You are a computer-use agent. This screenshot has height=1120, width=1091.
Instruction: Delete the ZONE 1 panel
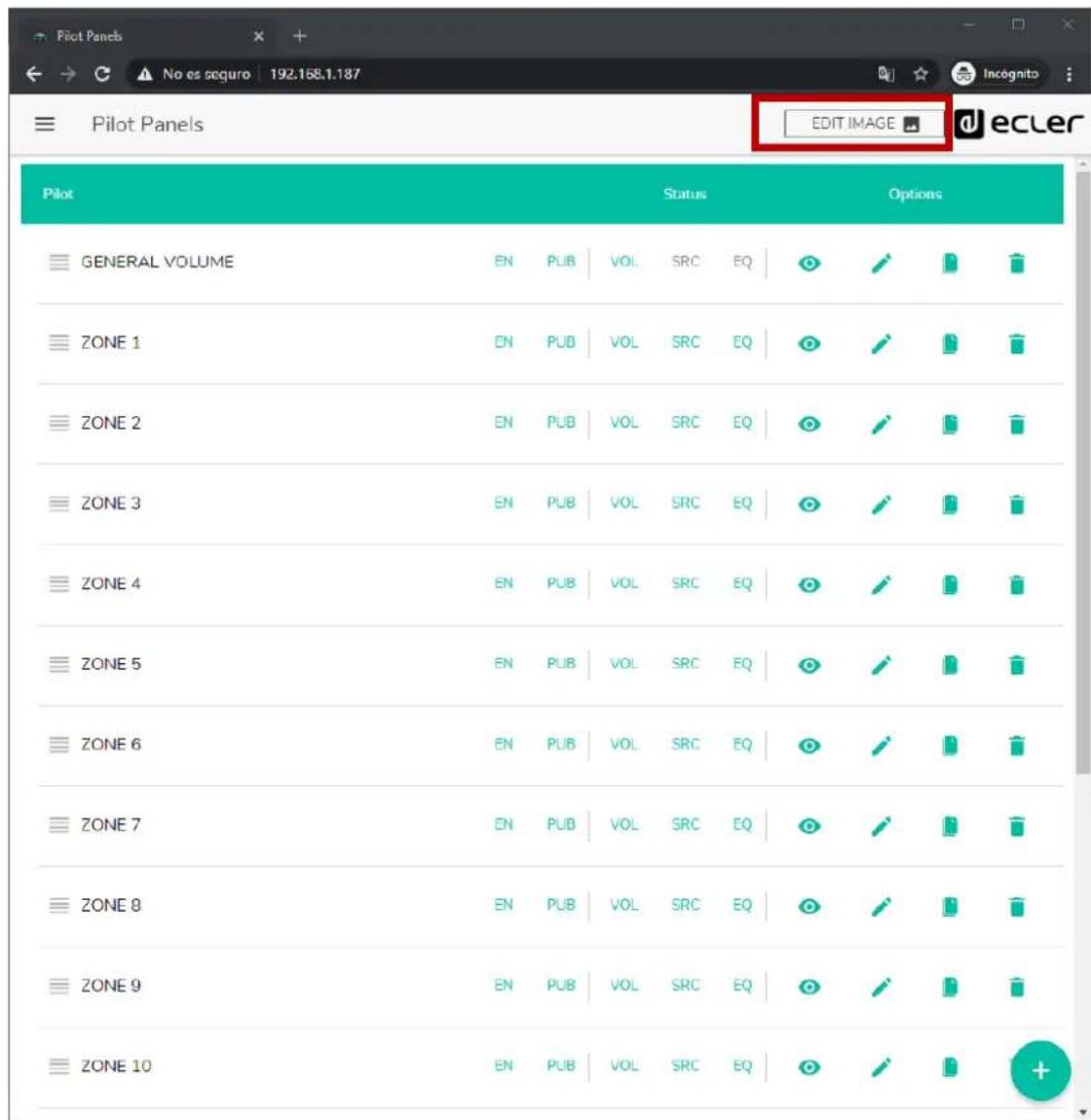click(x=1017, y=344)
